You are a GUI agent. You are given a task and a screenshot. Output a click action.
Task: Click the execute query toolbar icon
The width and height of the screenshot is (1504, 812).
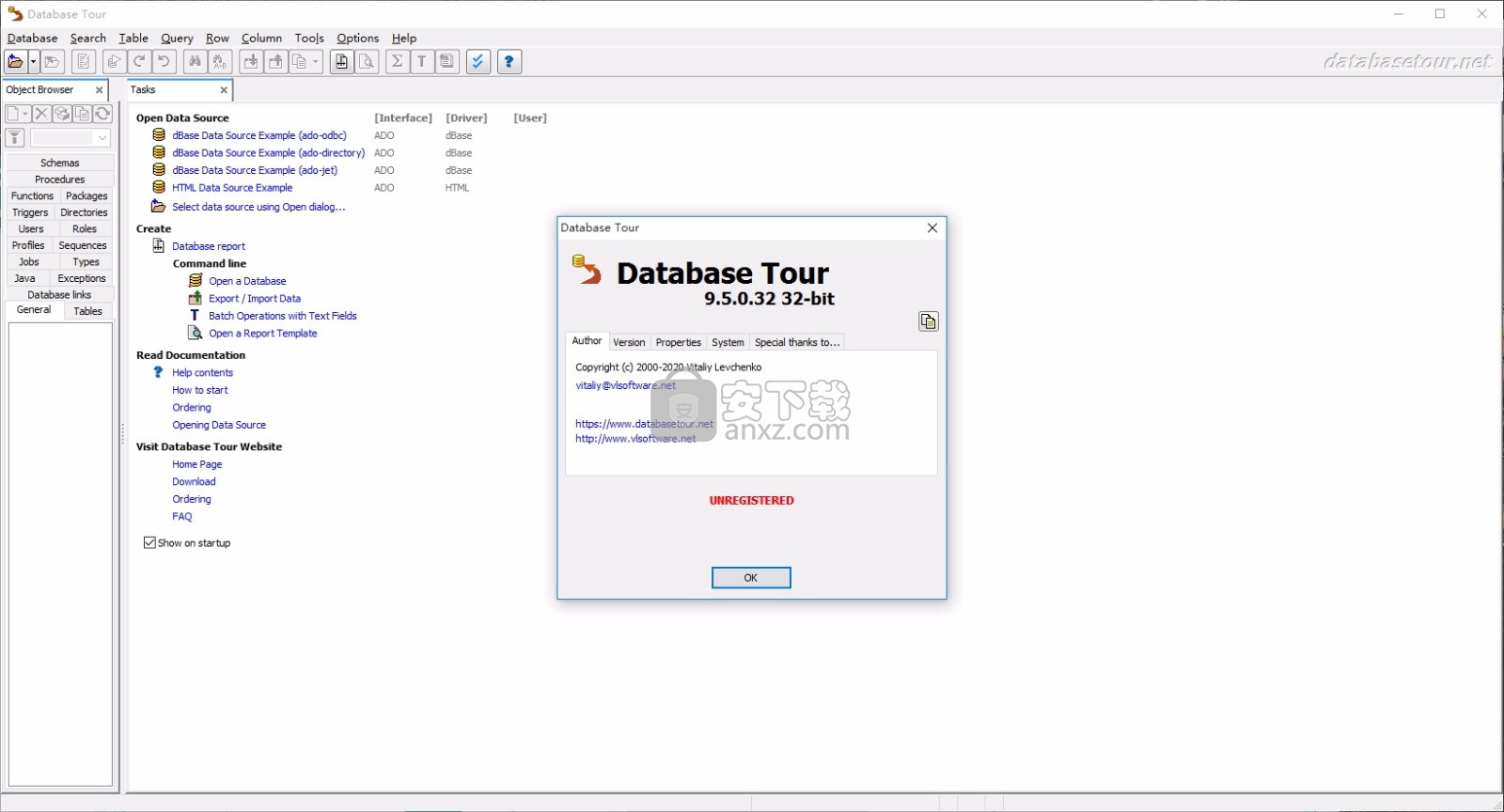tap(113, 62)
